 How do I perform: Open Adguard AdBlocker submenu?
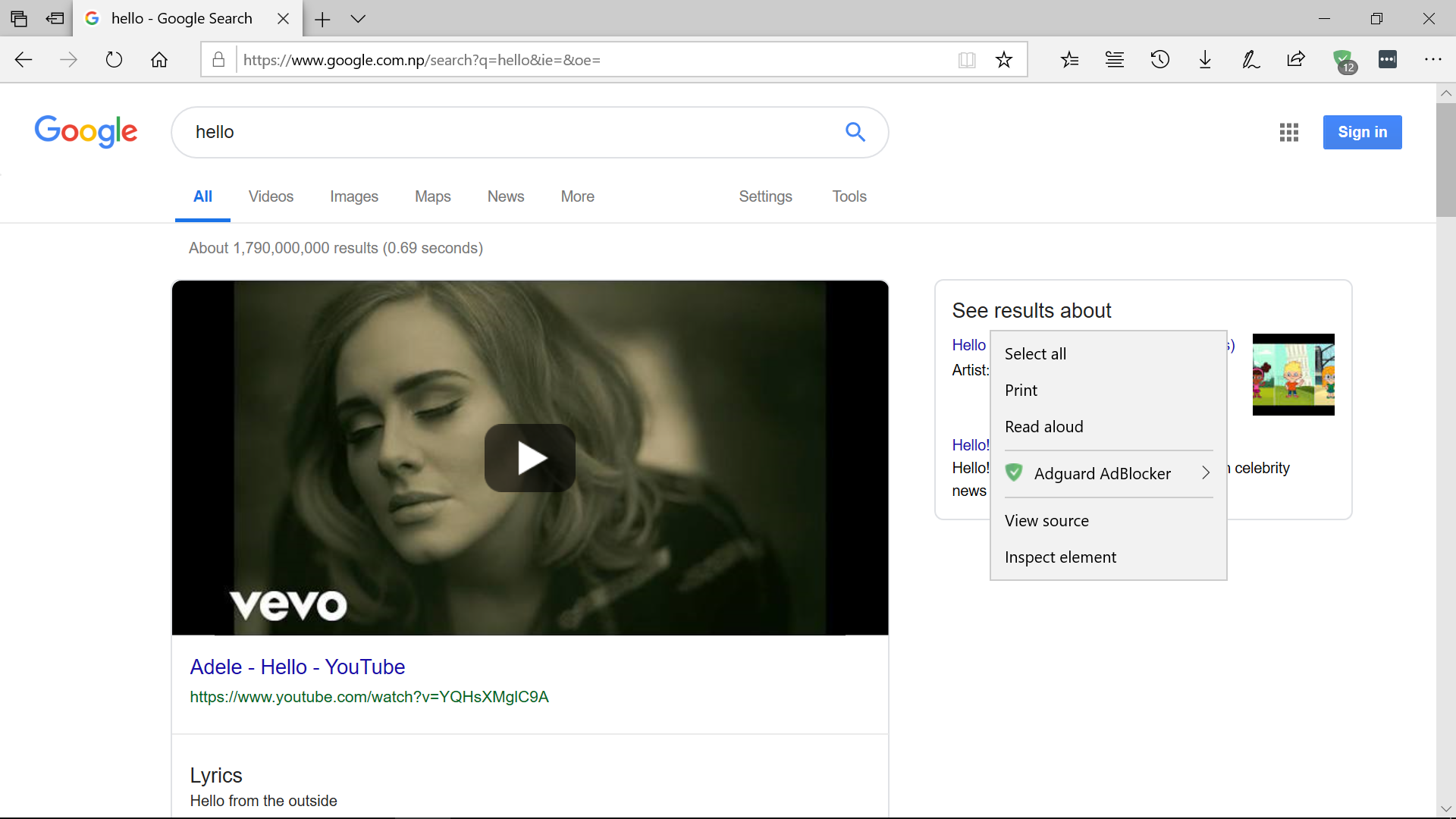[x=1109, y=474]
